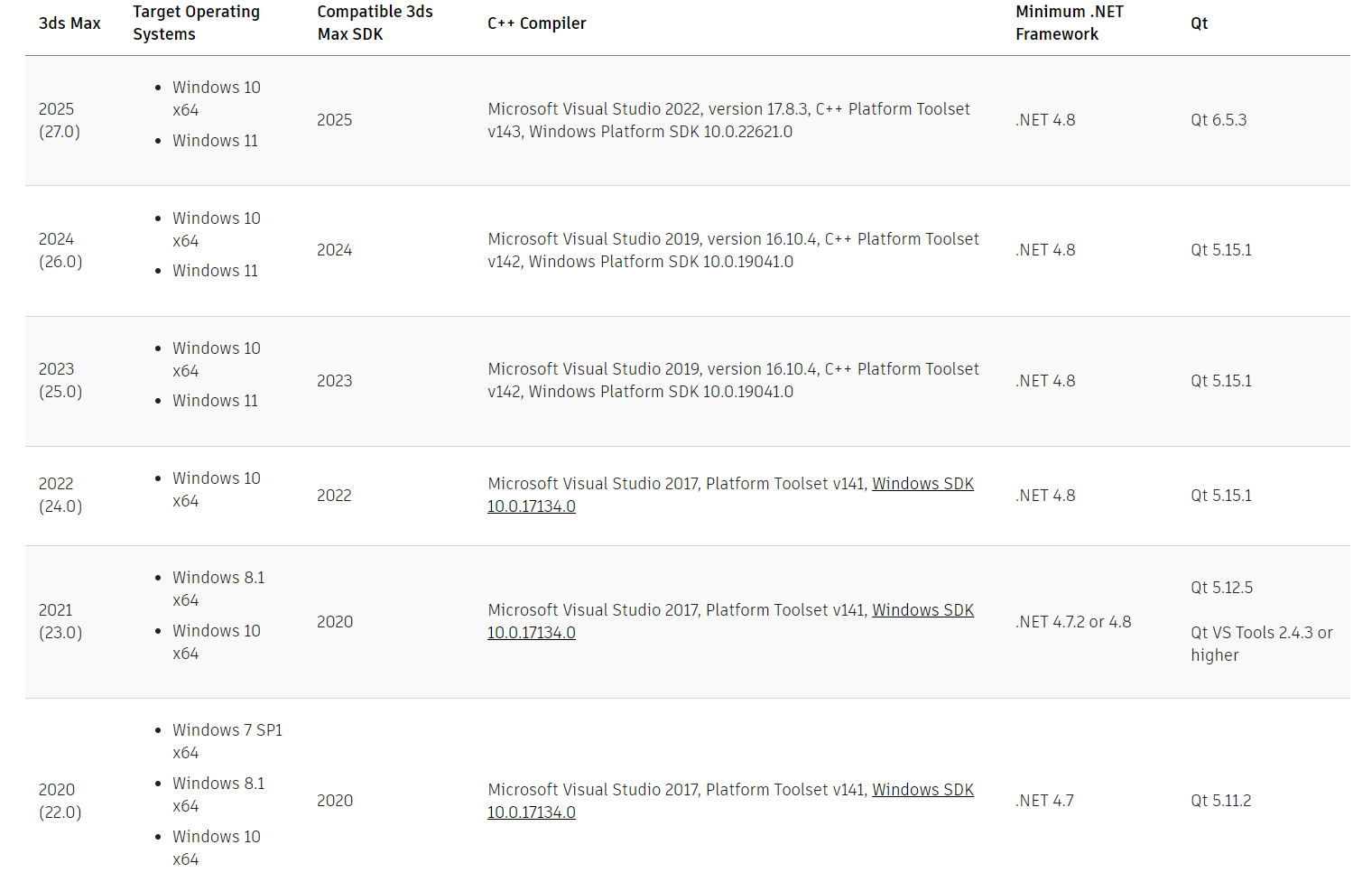Select the 2025 (27.0) version cell
The image size is (1372, 891).
[x=60, y=120]
